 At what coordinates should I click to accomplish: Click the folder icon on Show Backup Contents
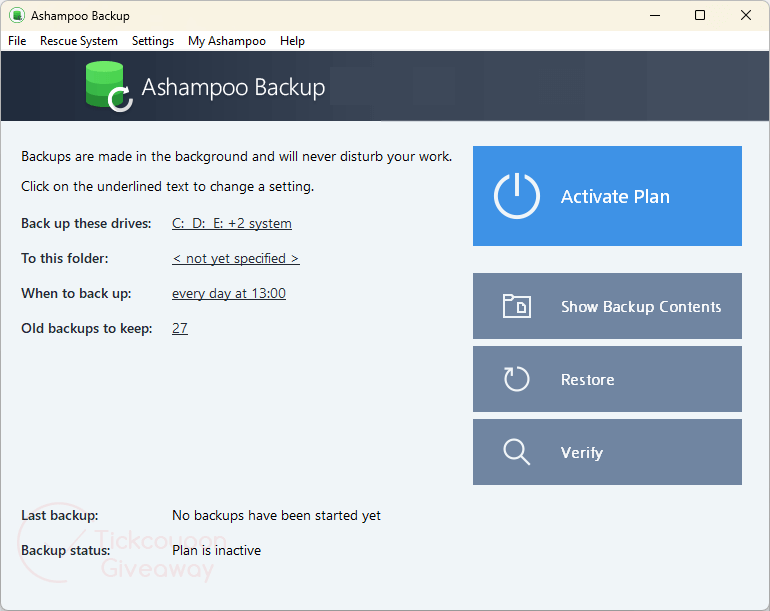pyautogui.click(x=517, y=306)
